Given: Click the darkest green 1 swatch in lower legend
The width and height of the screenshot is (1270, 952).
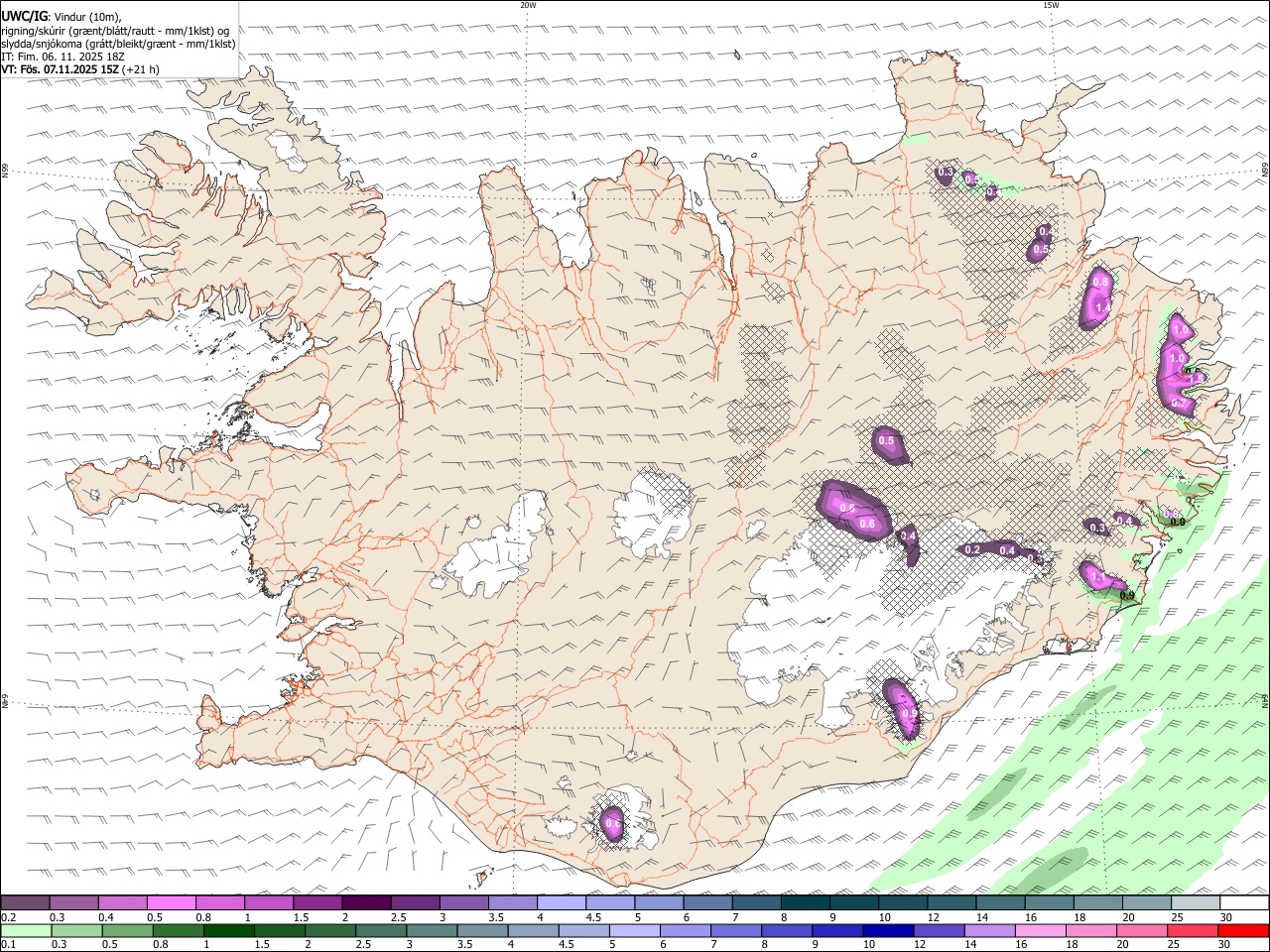Looking at the screenshot, I should tap(228, 931).
